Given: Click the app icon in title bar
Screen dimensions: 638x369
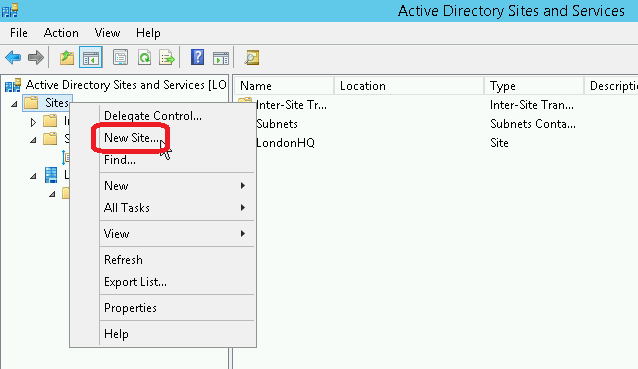Looking at the screenshot, I should [x=10, y=10].
